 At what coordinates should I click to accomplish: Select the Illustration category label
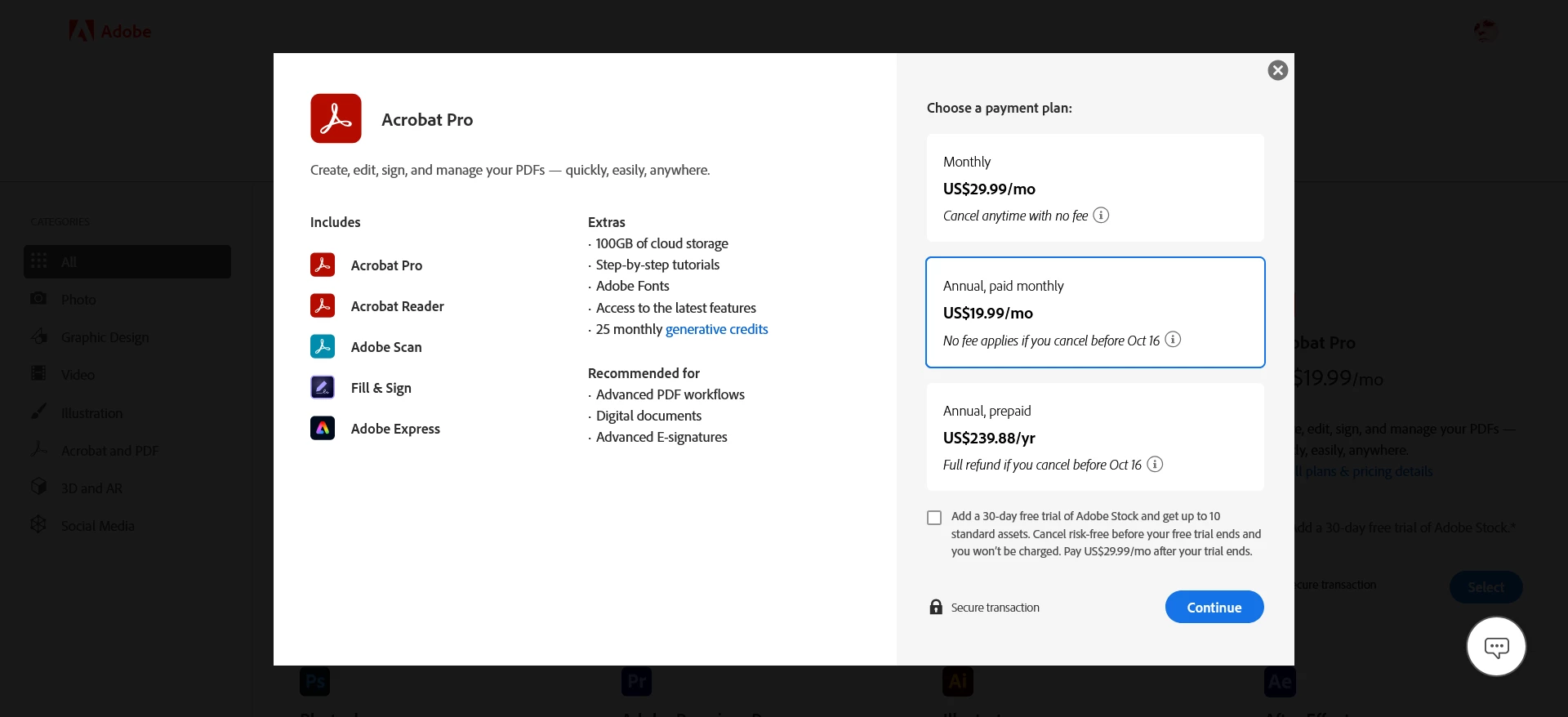(91, 413)
